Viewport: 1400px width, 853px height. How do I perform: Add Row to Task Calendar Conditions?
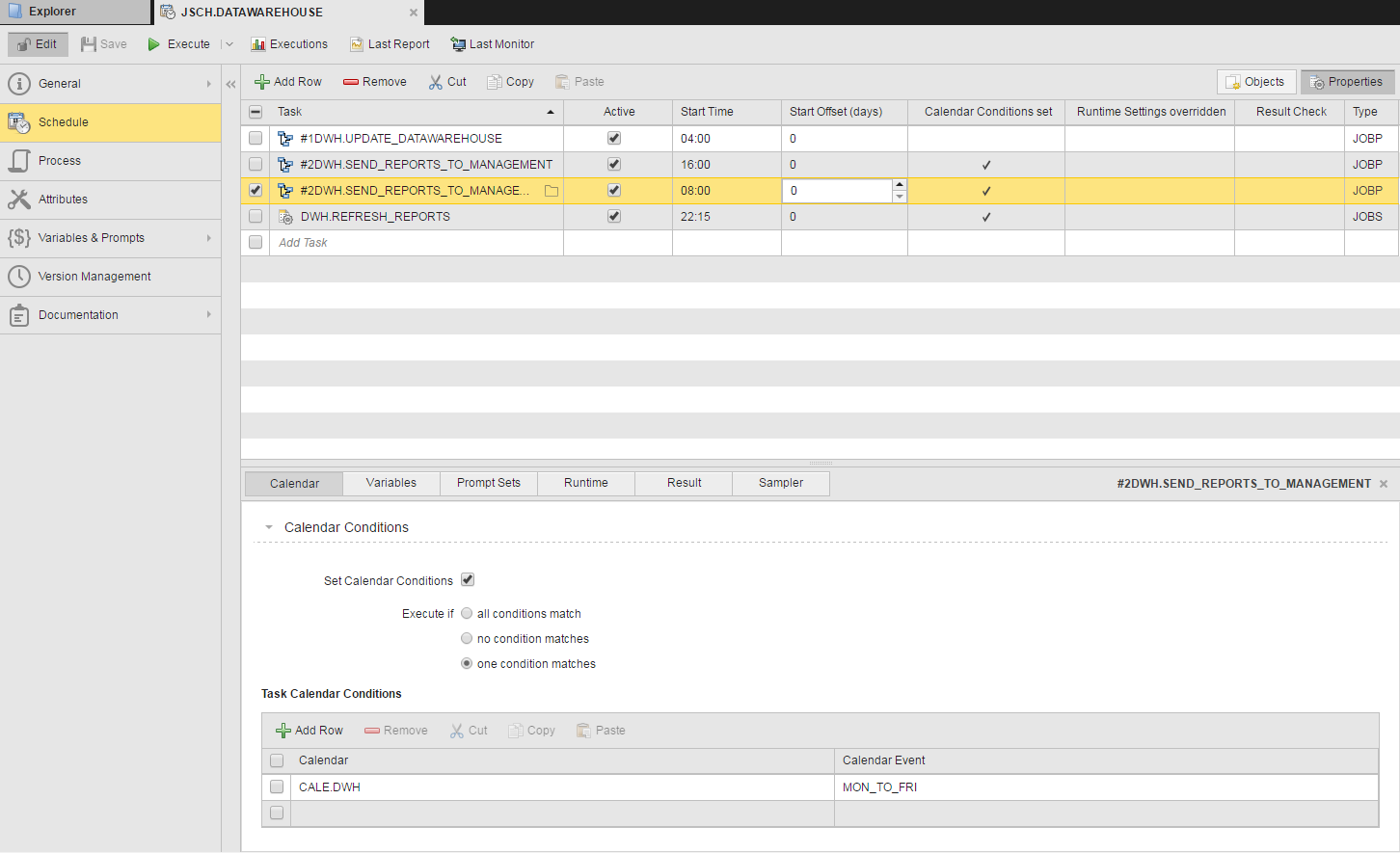[309, 731]
